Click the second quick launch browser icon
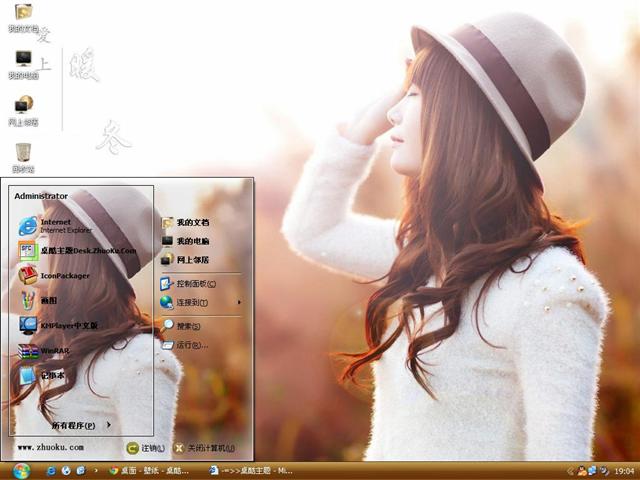 (66, 471)
